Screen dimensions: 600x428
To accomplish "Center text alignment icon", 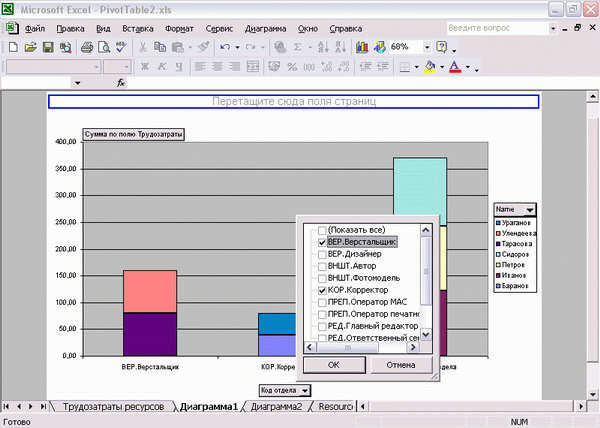I will pyautogui.click(x=217, y=67).
